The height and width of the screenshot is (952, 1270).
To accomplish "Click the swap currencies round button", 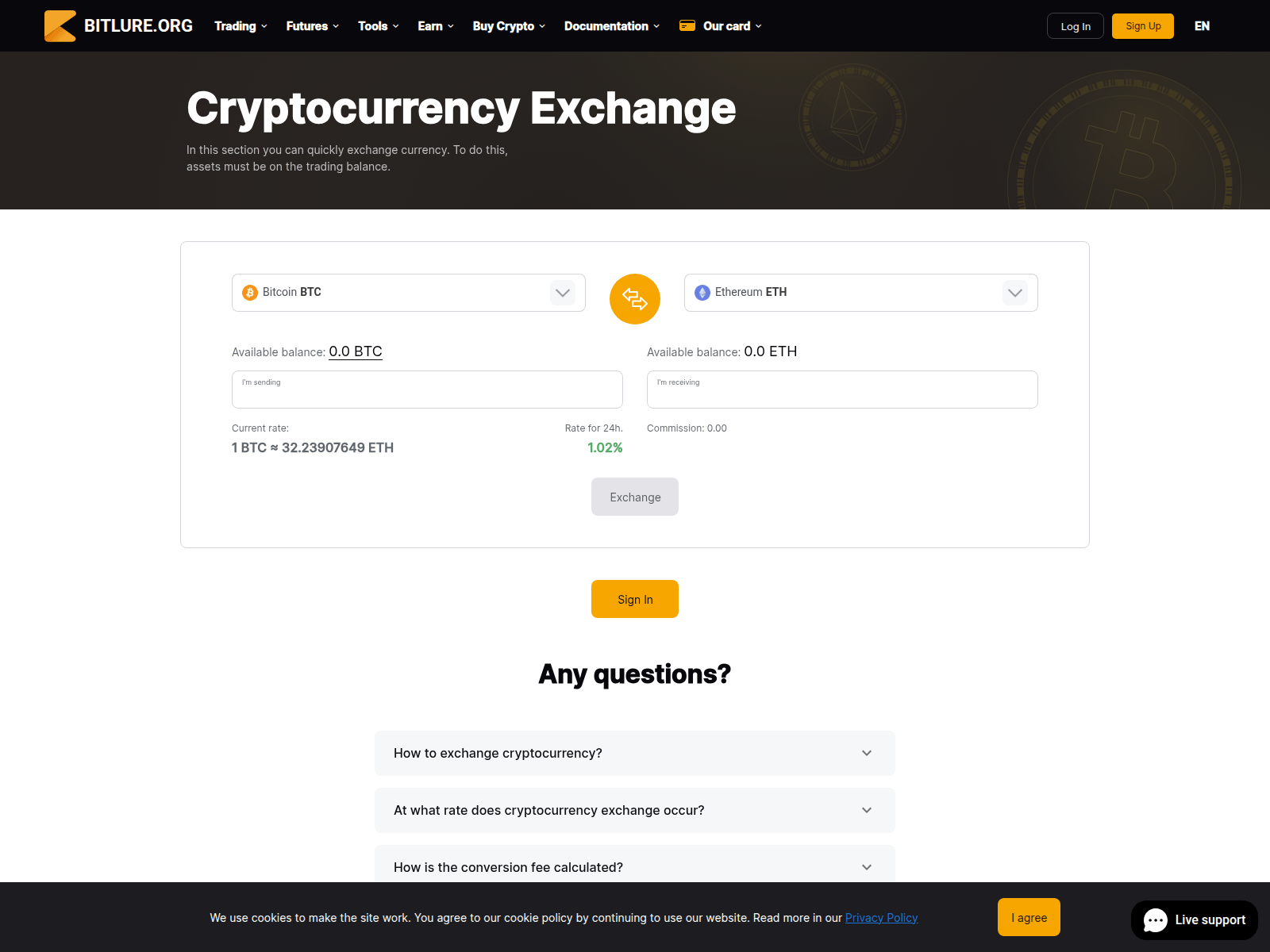I will pyautogui.click(x=635, y=299).
